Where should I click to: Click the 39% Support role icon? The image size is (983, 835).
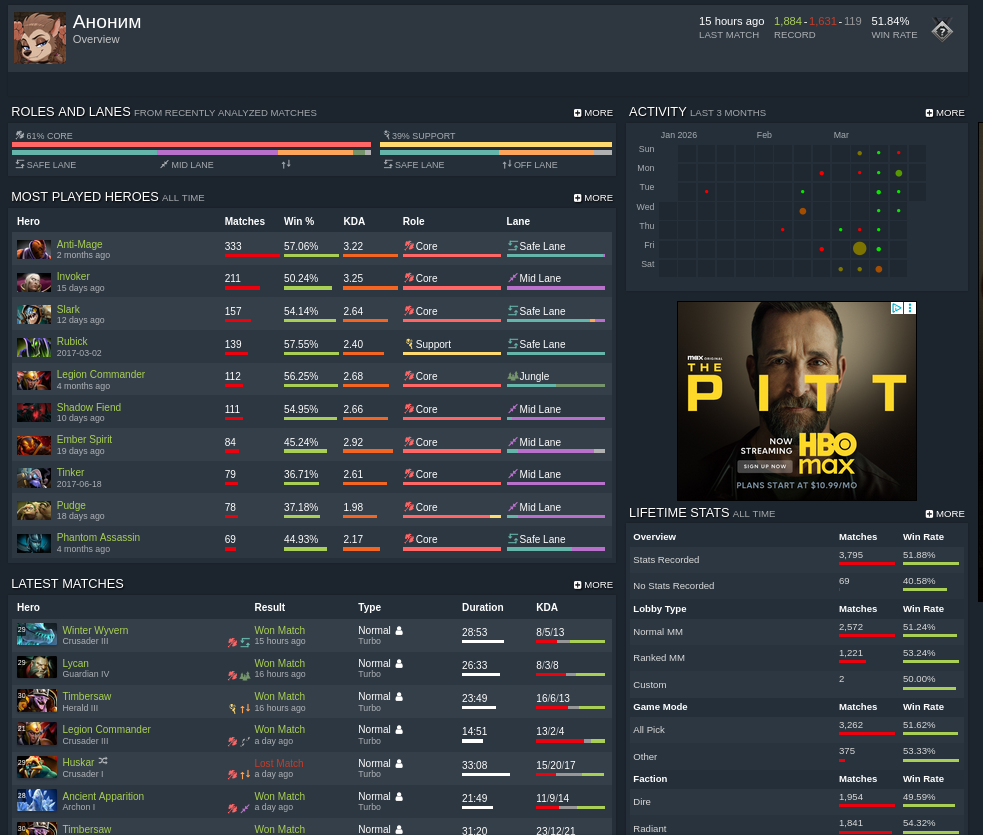tap(387, 135)
